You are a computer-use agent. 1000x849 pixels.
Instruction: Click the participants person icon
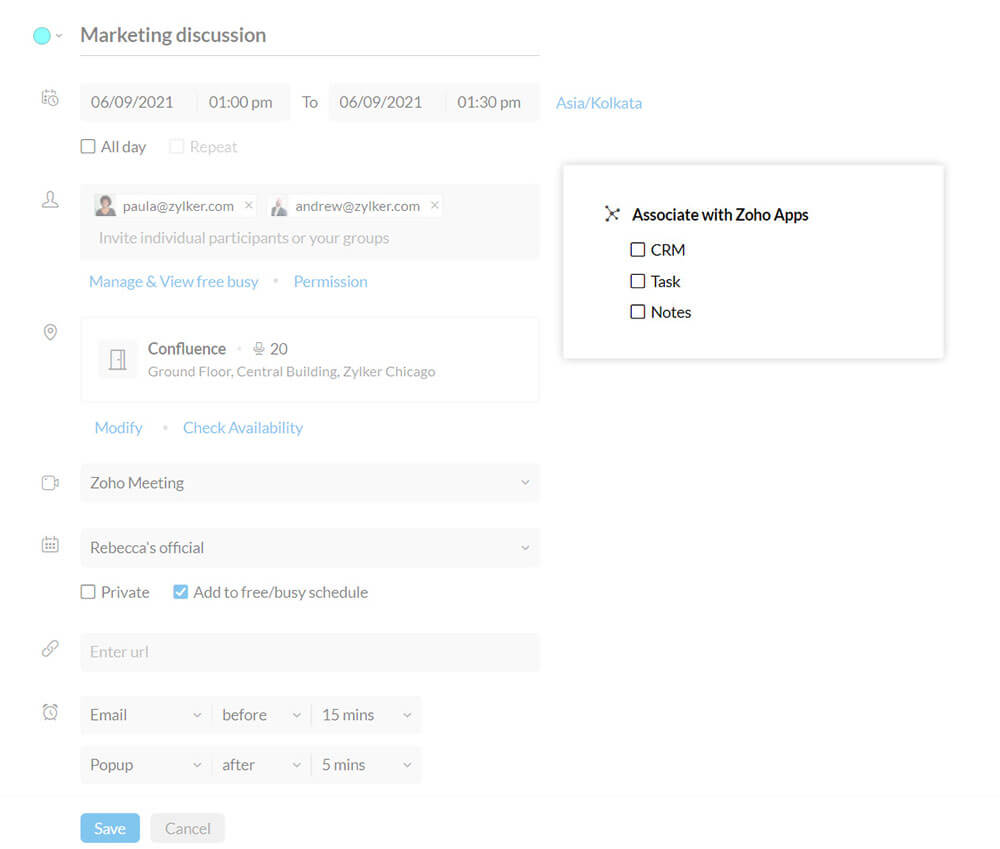[x=50, y=200]
